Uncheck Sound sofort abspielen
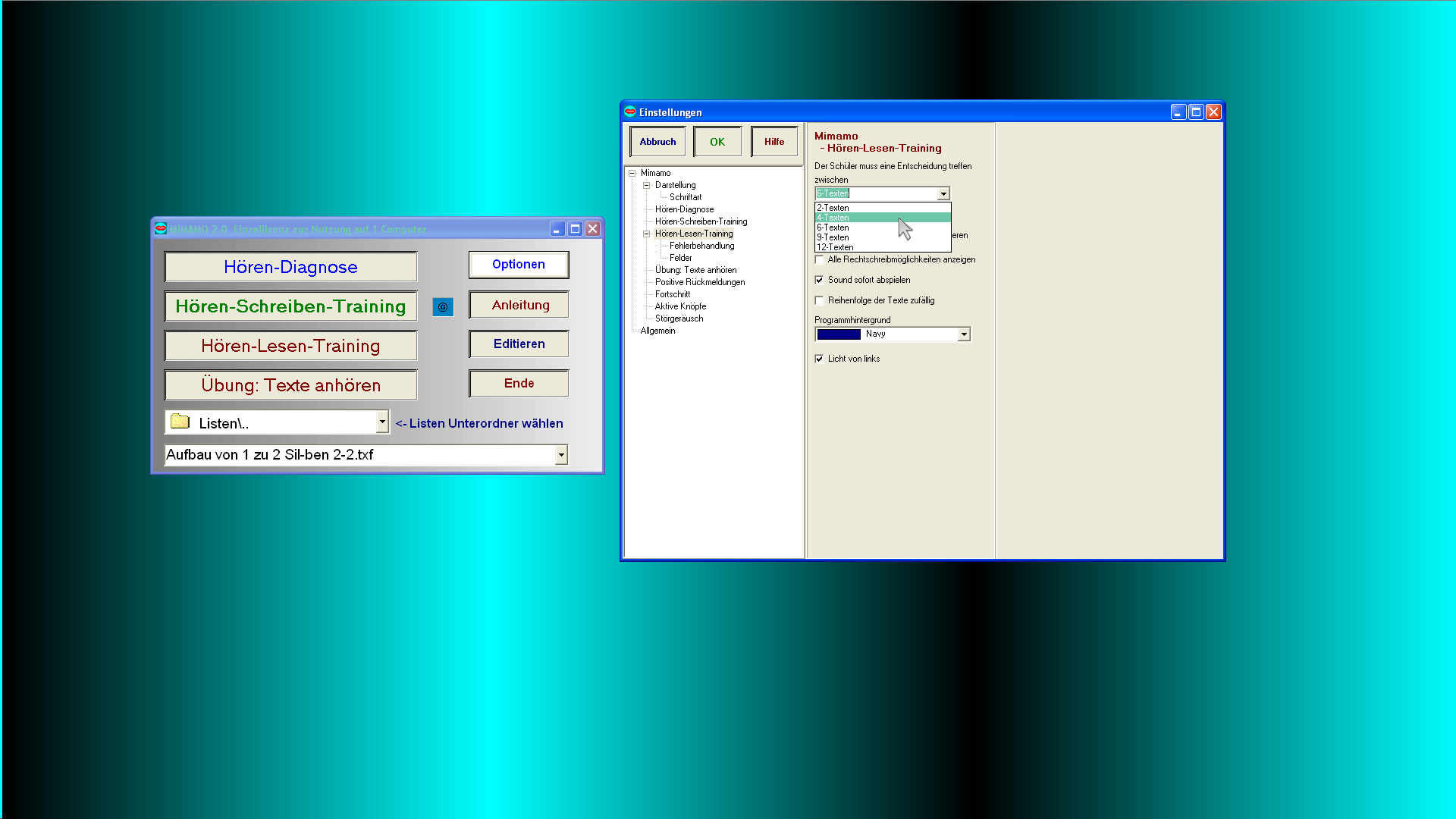The width and height of the screenshot is (1456, 819). pyautogui.click(x=819, y=280)
